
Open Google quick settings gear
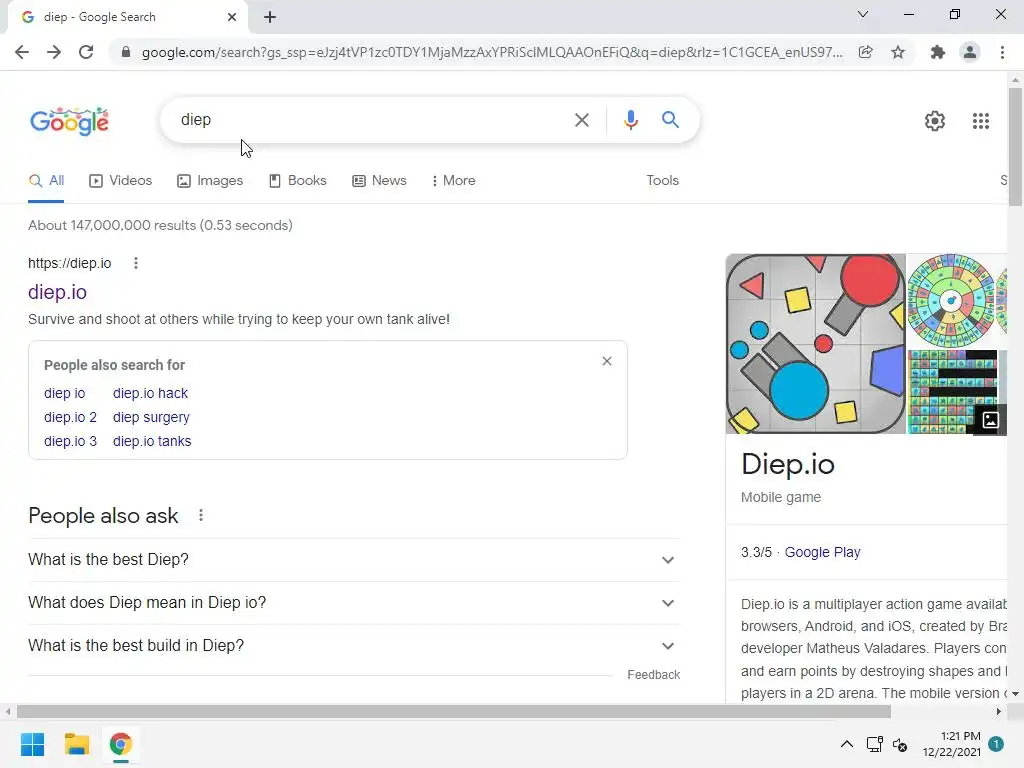click(935, 121)
